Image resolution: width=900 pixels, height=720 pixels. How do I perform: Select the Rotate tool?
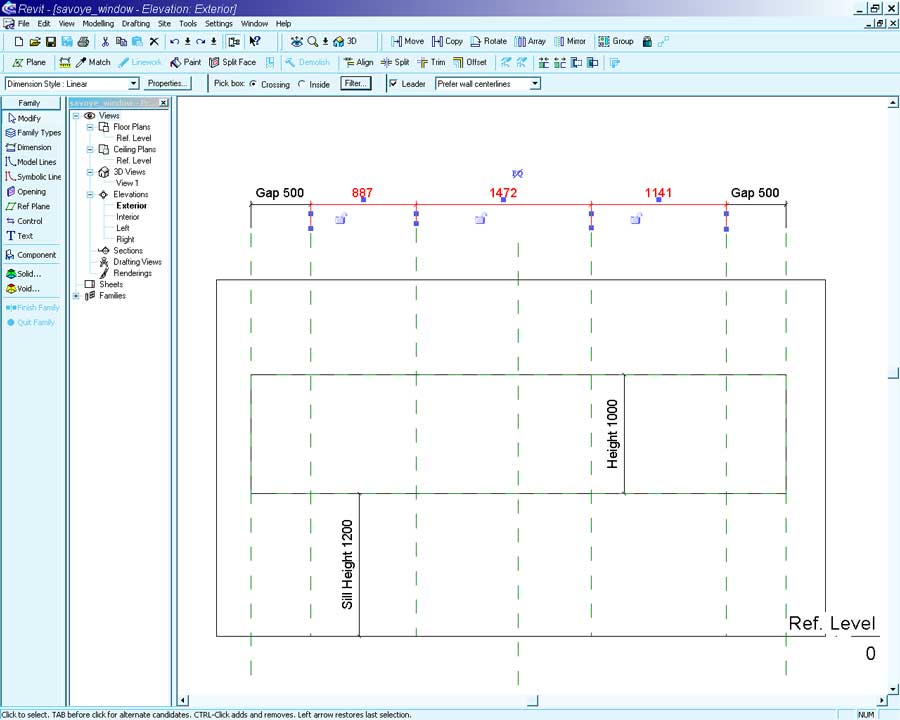[x=488, y=41]
